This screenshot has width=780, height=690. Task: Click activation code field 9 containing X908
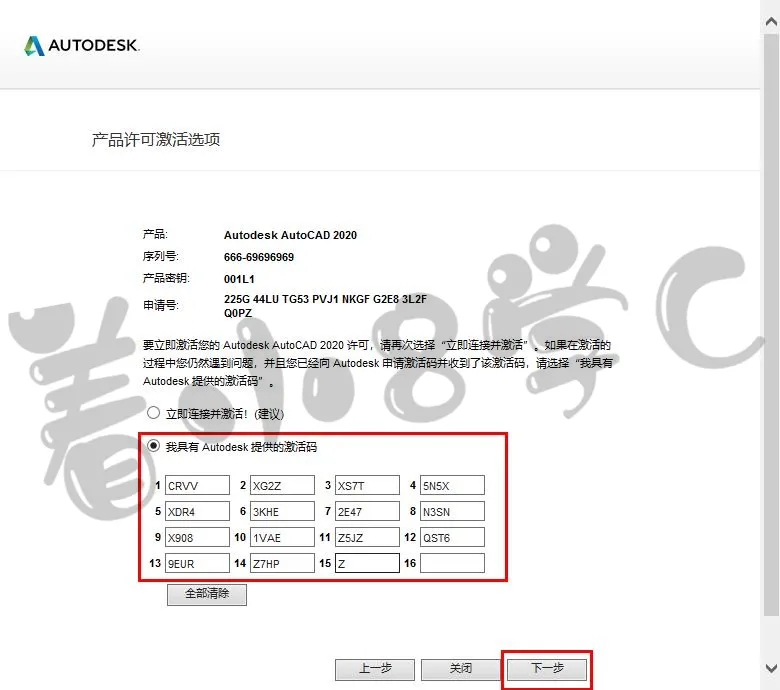197,537
